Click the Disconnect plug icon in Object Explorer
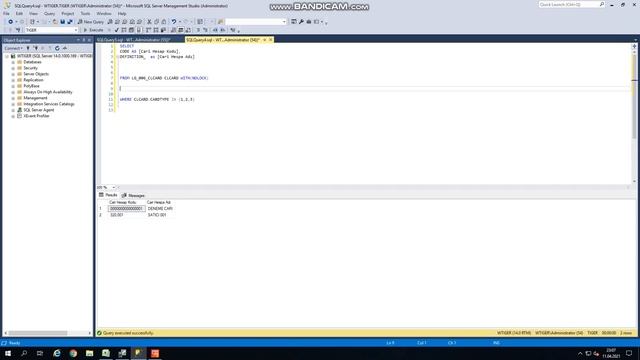640x360 pixels. coord(36,48)
